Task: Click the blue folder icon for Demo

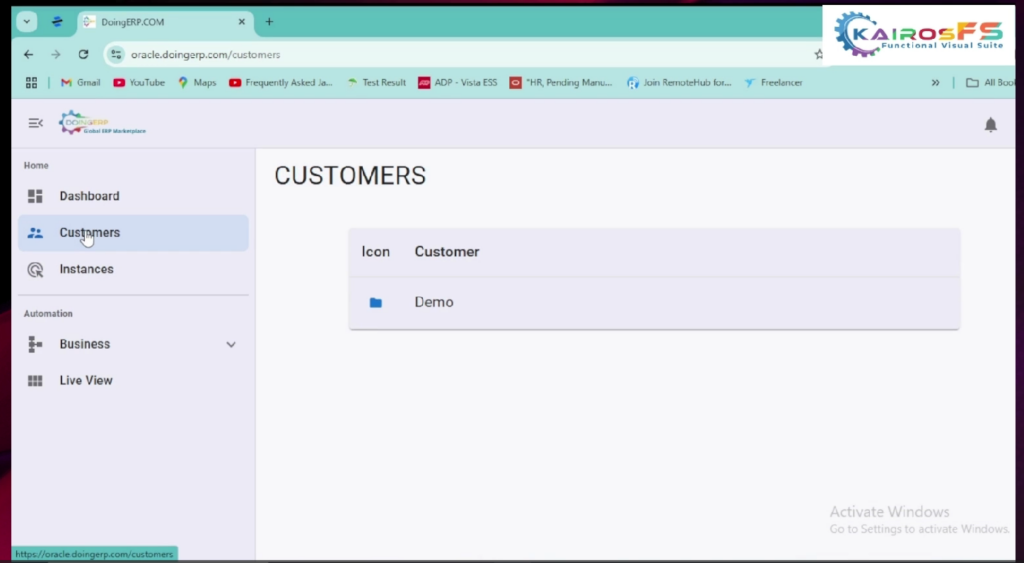Action: (376, 302)
